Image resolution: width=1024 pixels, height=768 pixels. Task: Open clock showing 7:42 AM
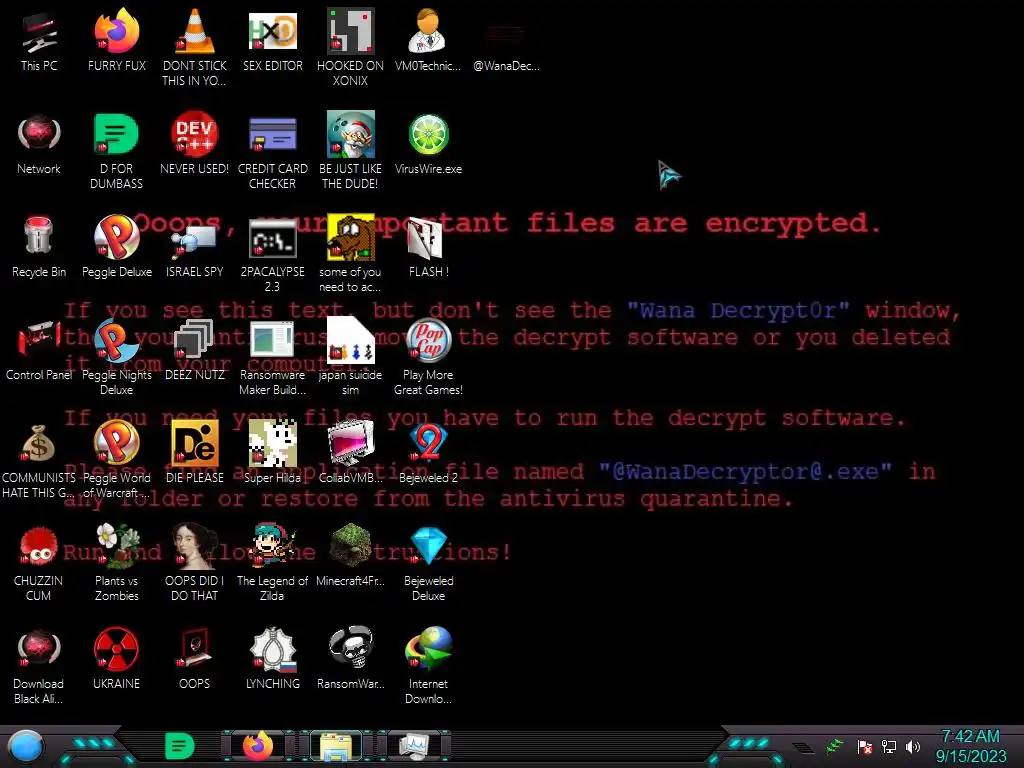pyautogui.click(x=970, y=746)
